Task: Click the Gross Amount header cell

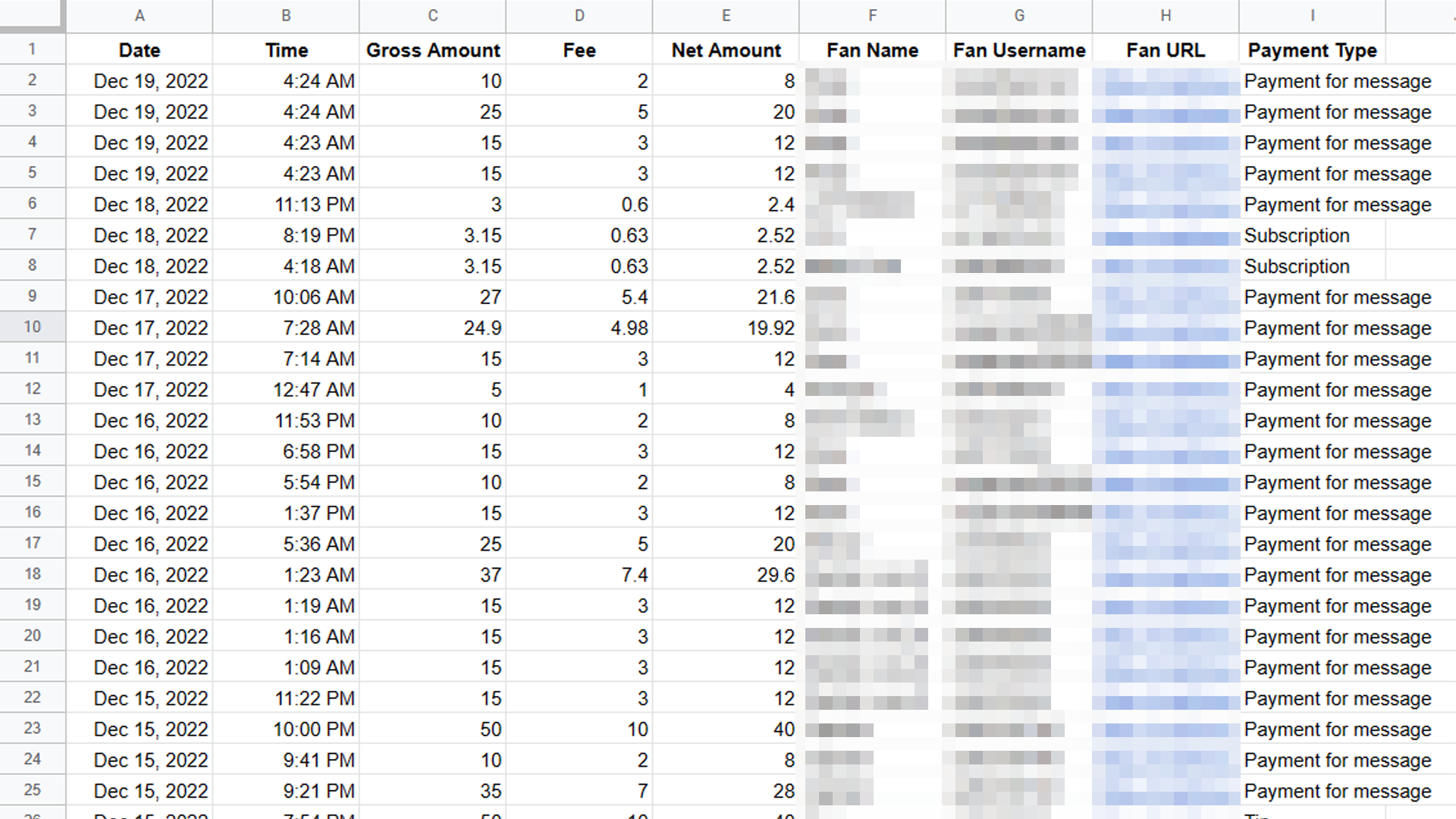Action: (432, 50)
